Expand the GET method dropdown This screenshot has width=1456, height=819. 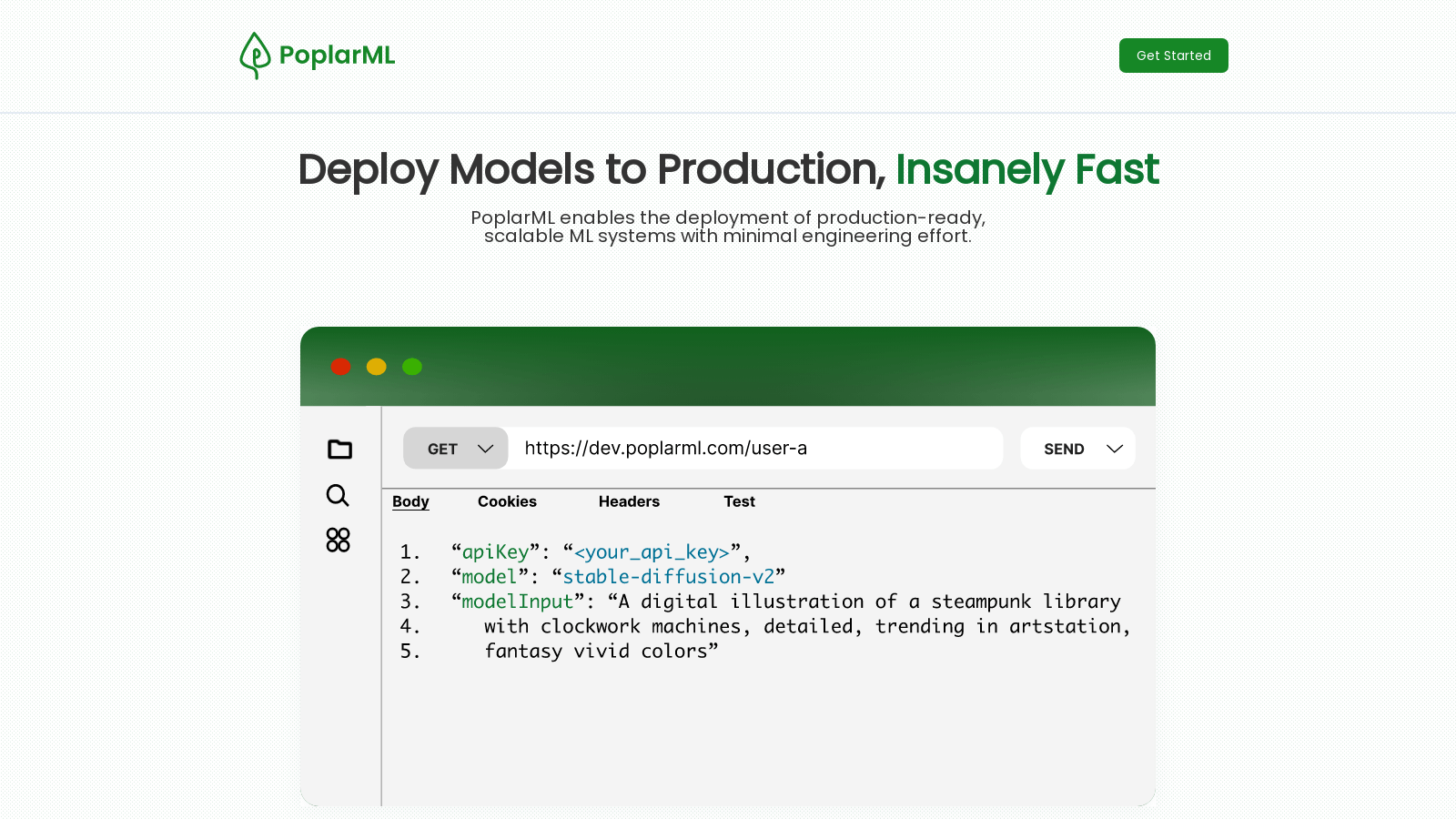click(x=455, y=449)
